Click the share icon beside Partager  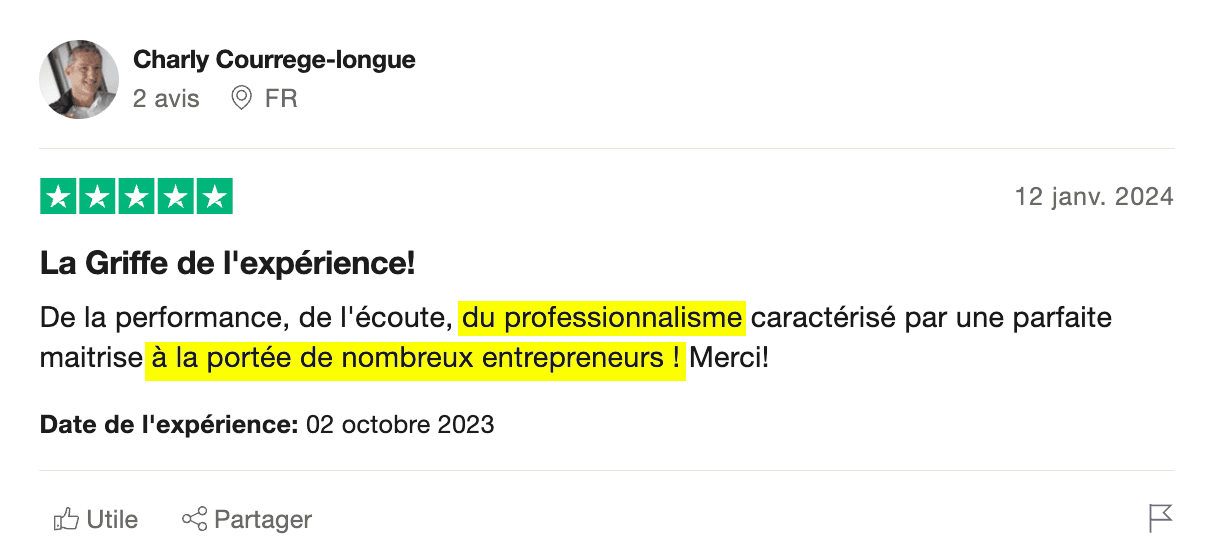pos(194,519)
